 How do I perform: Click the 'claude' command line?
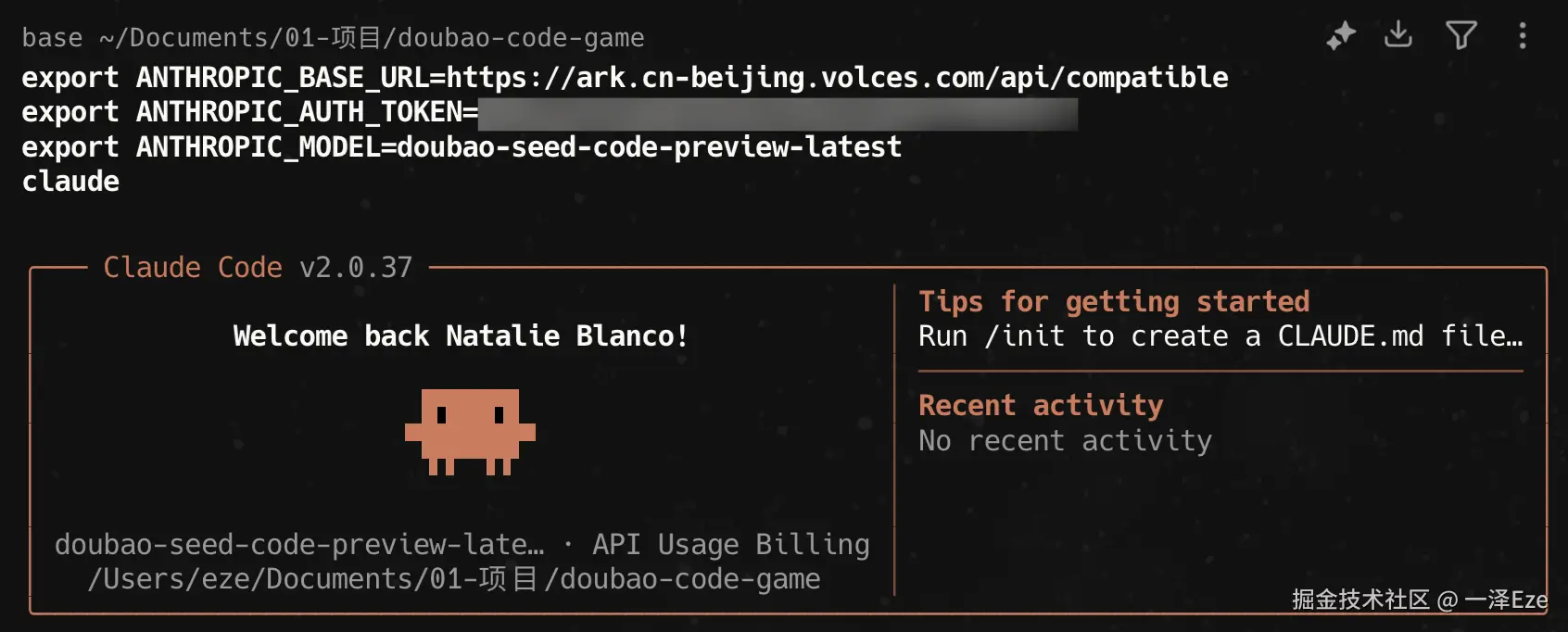(x=70, y=182)
